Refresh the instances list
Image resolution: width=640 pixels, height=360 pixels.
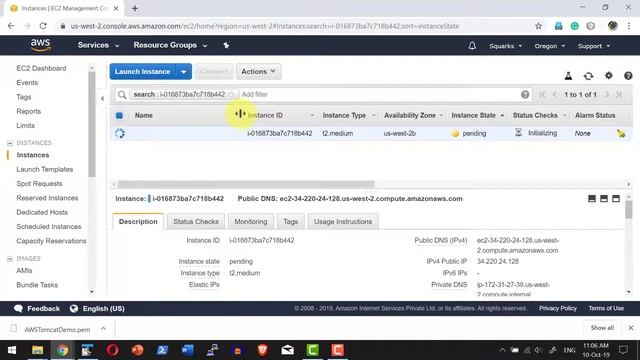click(x=588, y=76)
